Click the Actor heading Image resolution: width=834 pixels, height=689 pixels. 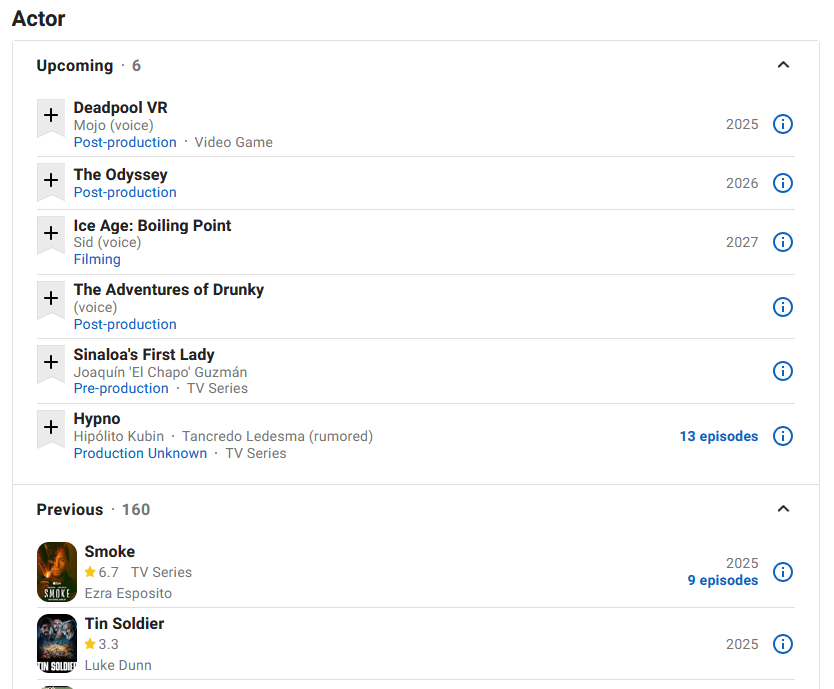pos(38,19)
